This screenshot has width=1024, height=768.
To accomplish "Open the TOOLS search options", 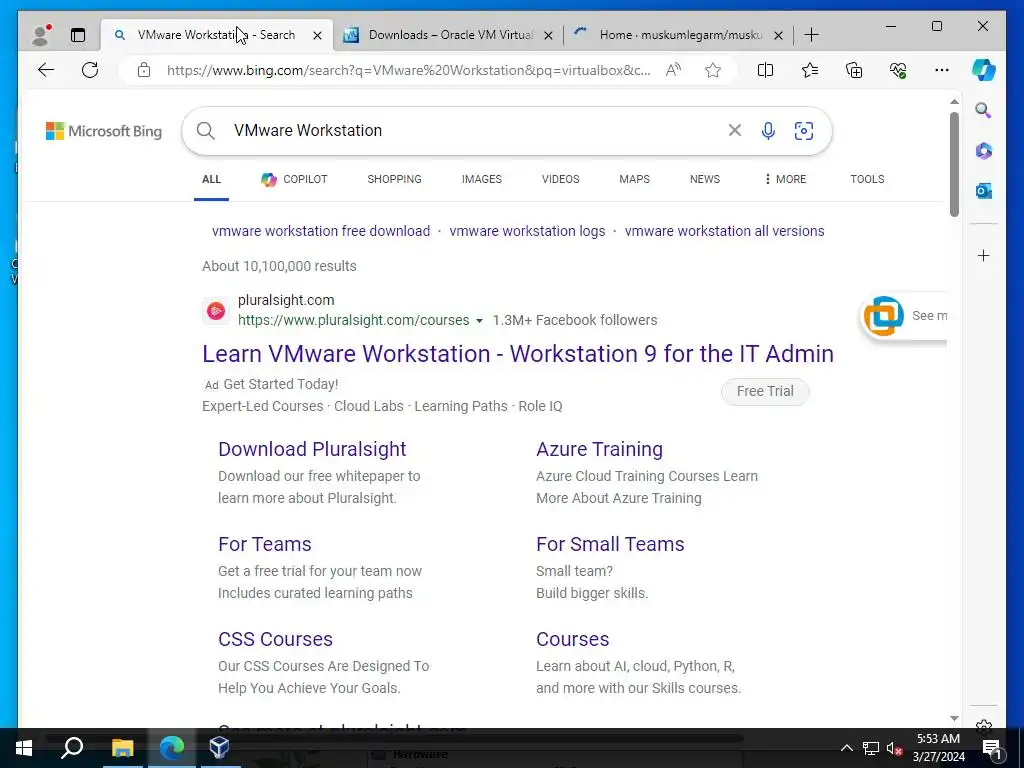I will click(867, 179).
